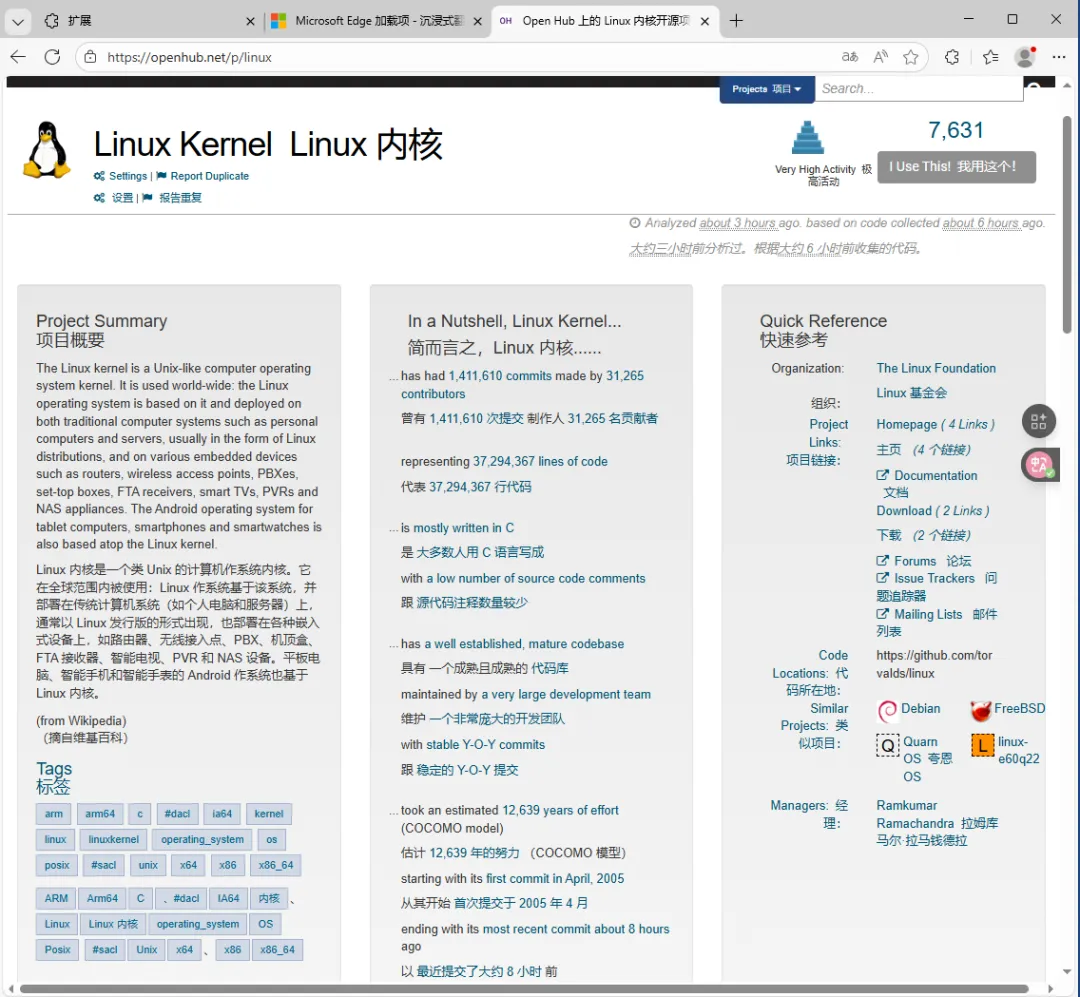1080x997 pixels.
Task: Click the 7,631 users count
Action: coord(956,130)
